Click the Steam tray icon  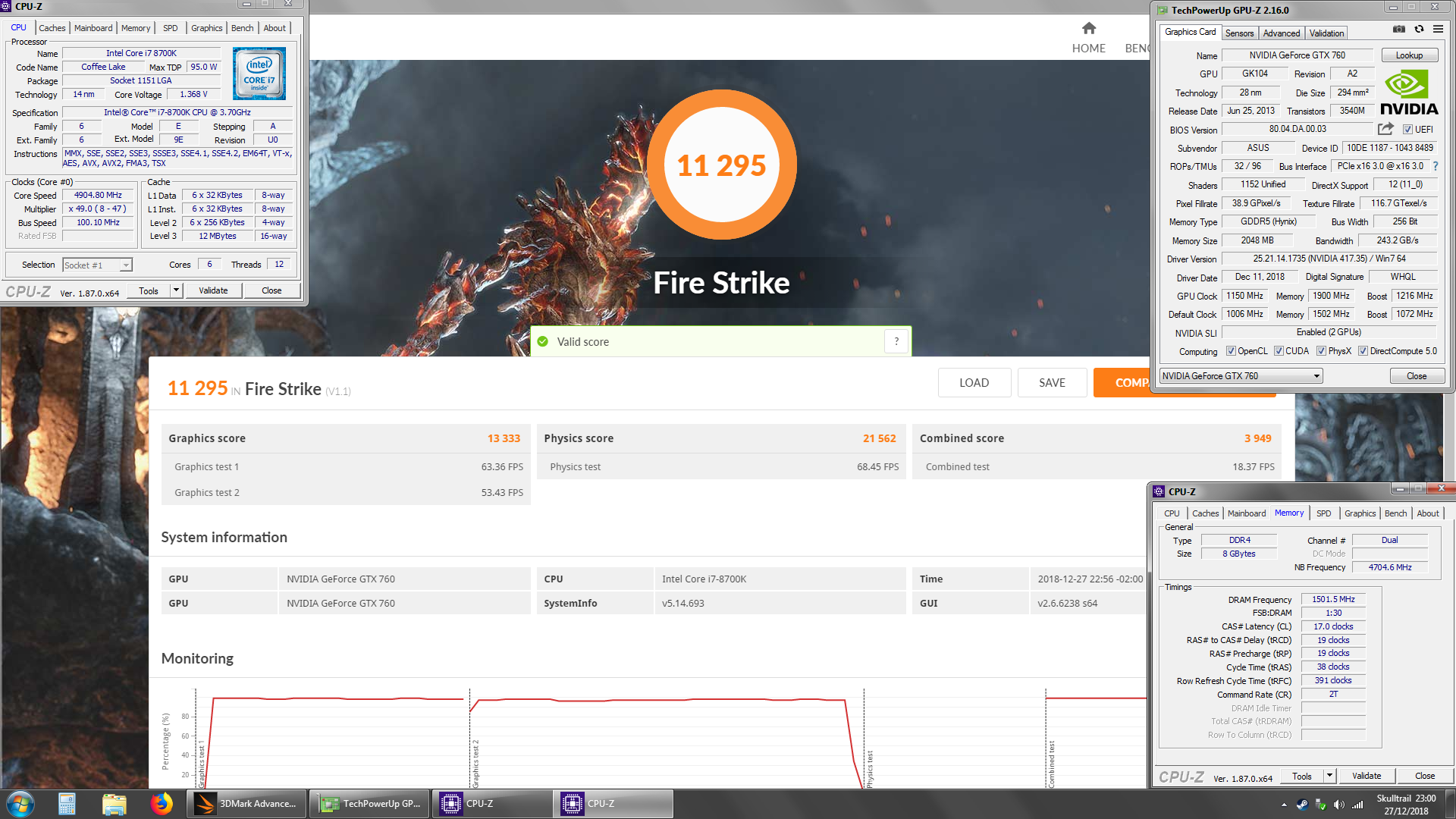tap(1302, 805)
